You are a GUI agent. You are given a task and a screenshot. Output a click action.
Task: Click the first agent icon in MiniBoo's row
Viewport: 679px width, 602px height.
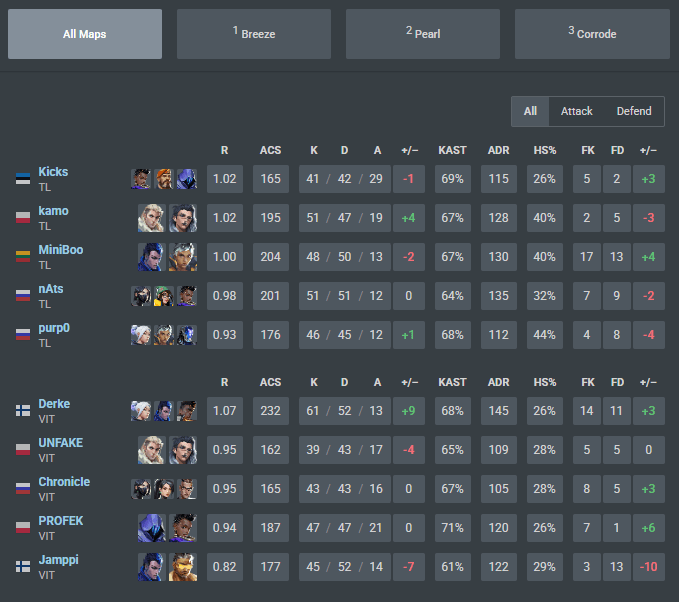click(x=151, y=257)
